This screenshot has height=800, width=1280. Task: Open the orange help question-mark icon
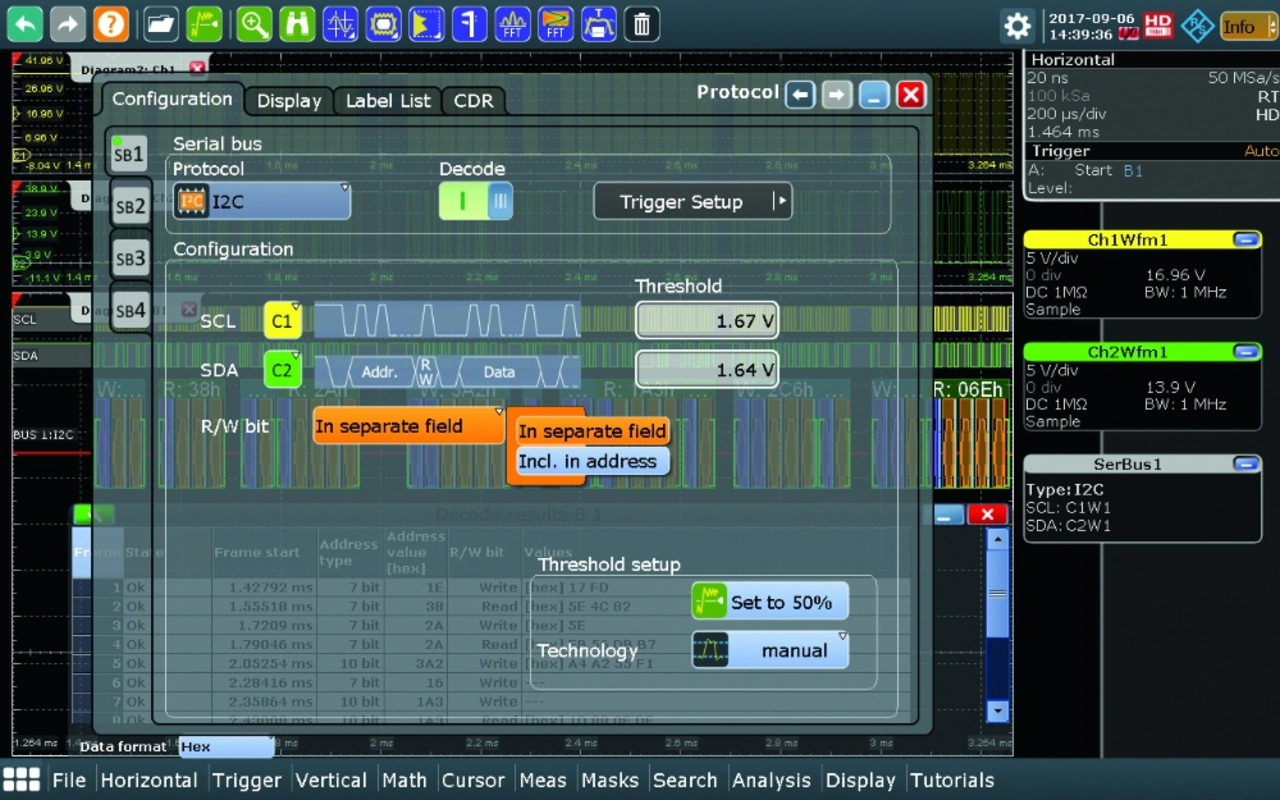point(111,23)
